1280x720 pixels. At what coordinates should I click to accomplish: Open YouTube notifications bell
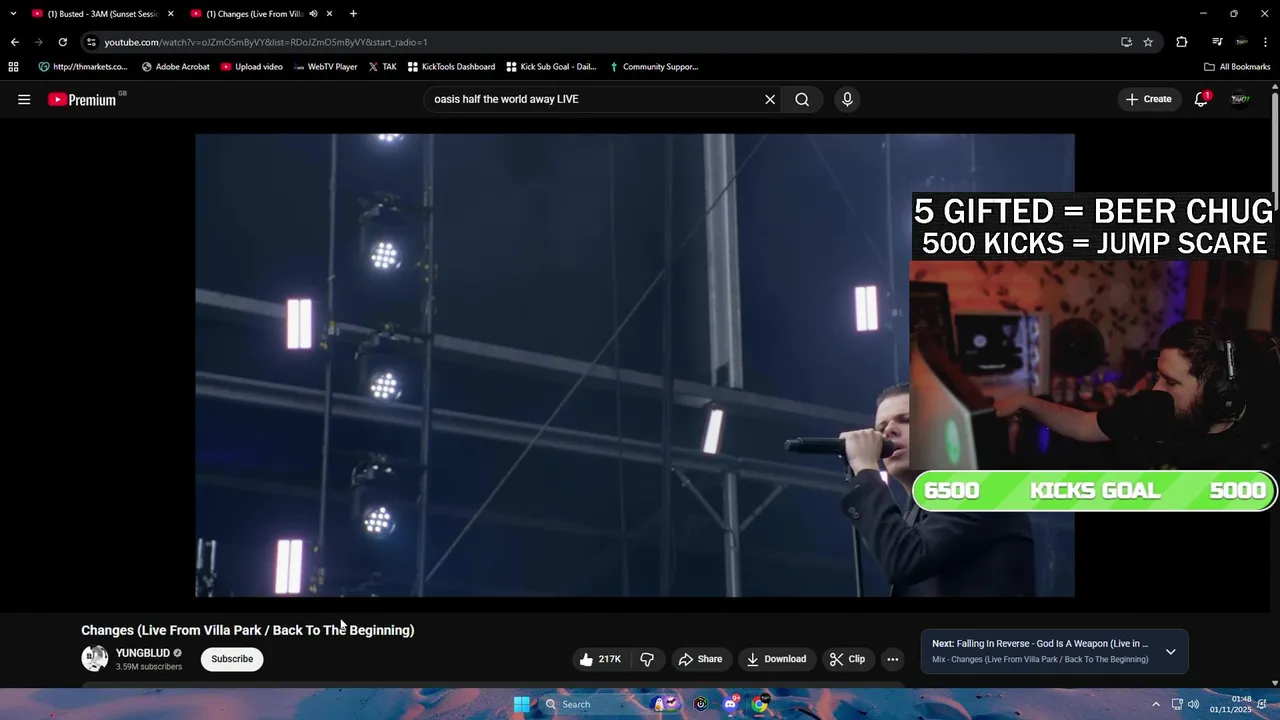coord(1201,99)
